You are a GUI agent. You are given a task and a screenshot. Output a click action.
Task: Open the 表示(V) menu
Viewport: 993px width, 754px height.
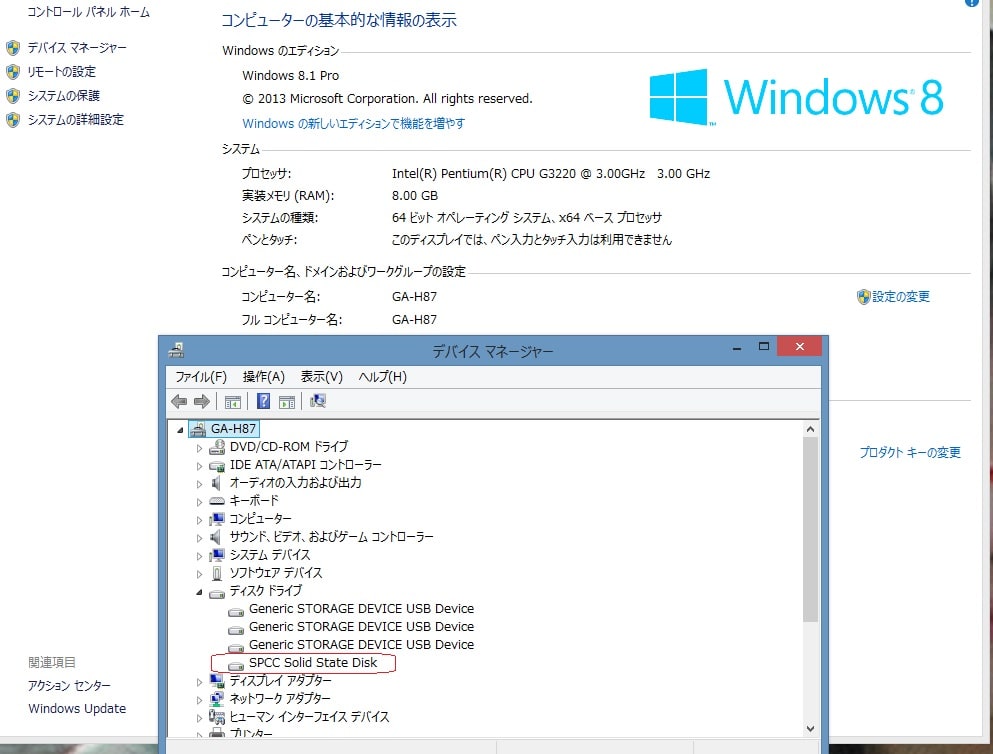coord(322,377)
